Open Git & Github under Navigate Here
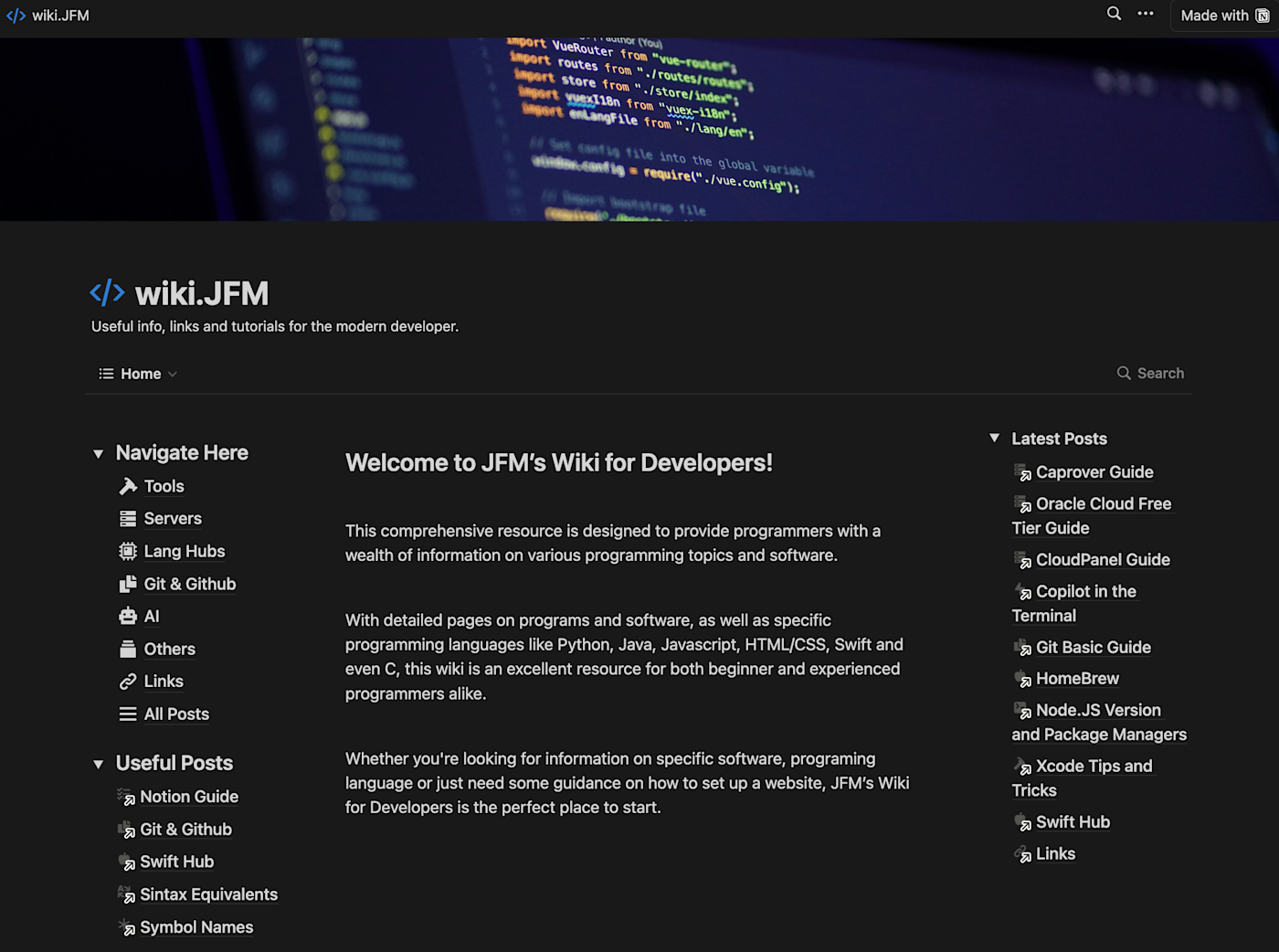 tap(190, 584)
